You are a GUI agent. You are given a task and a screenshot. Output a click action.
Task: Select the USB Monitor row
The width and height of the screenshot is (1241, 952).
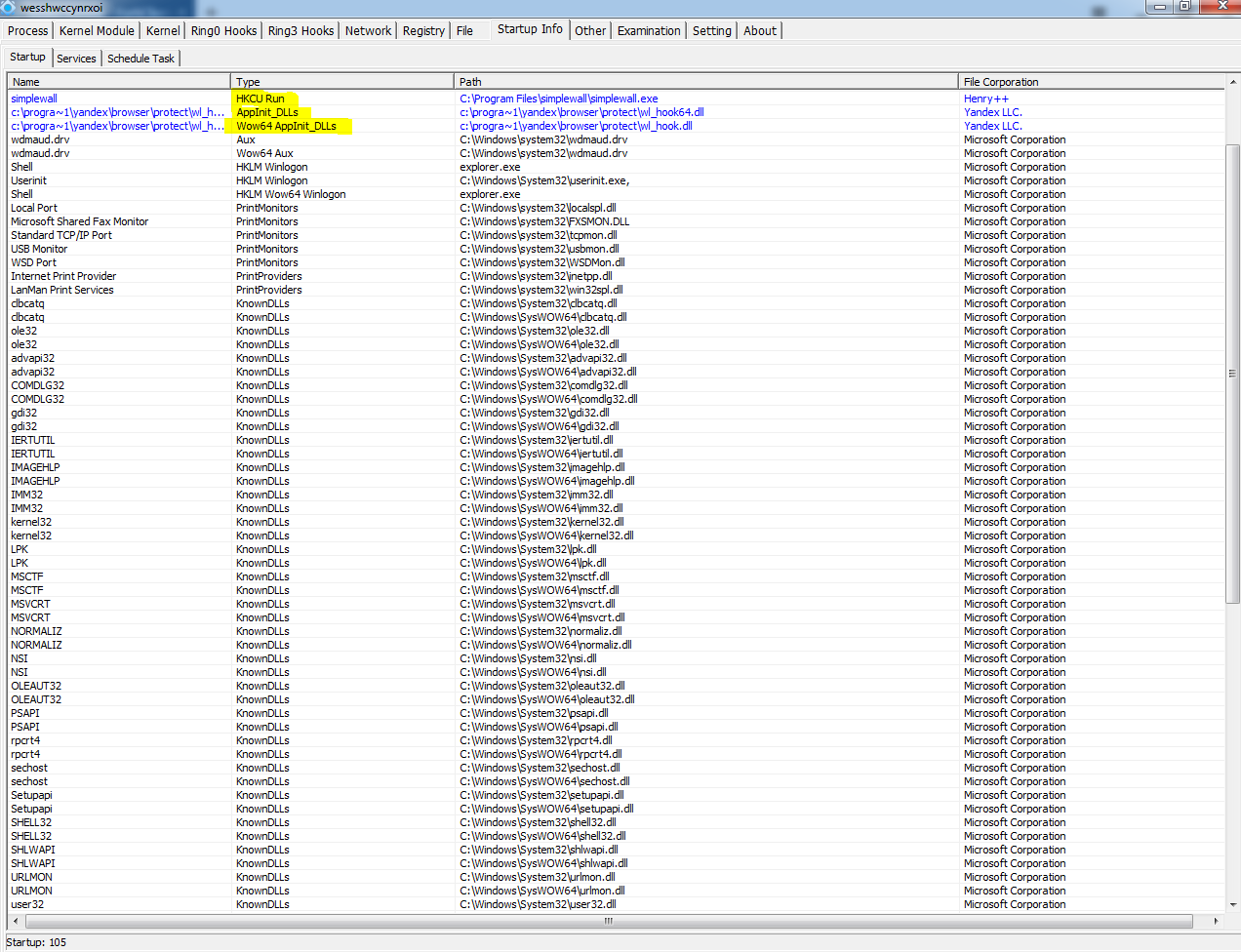click(x=39, y=249)
